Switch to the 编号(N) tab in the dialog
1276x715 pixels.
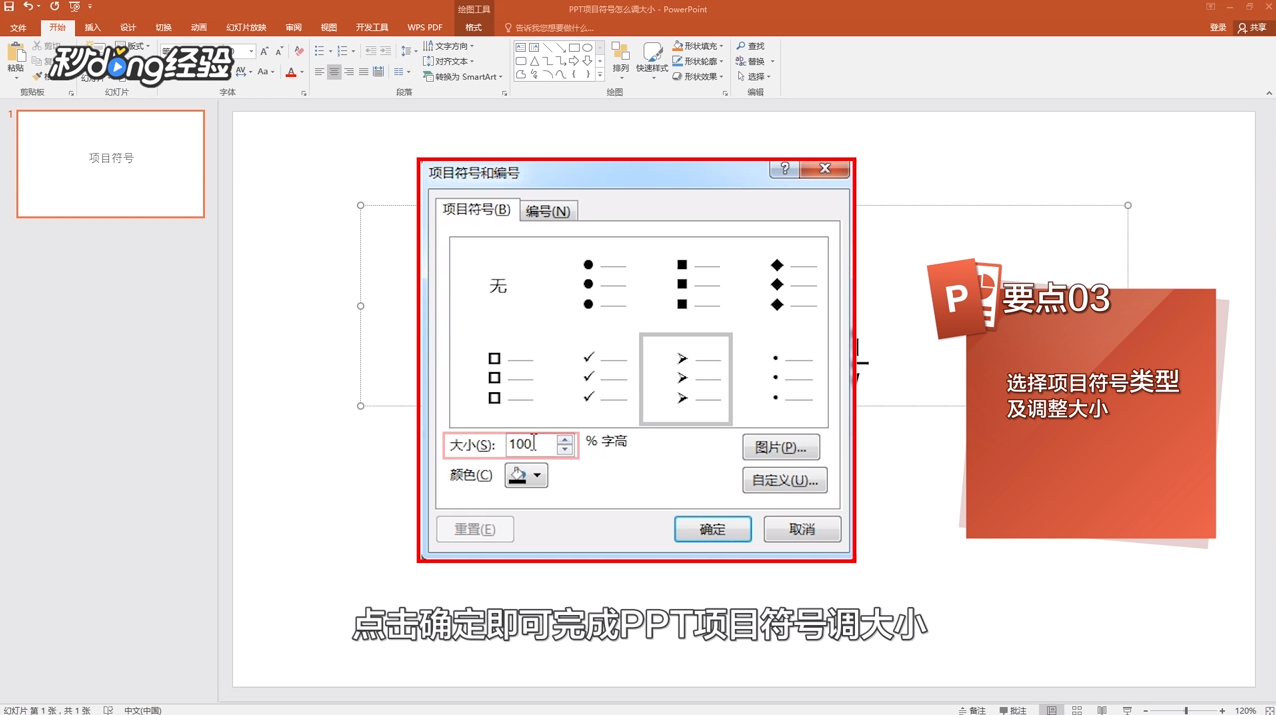(547, 210)
